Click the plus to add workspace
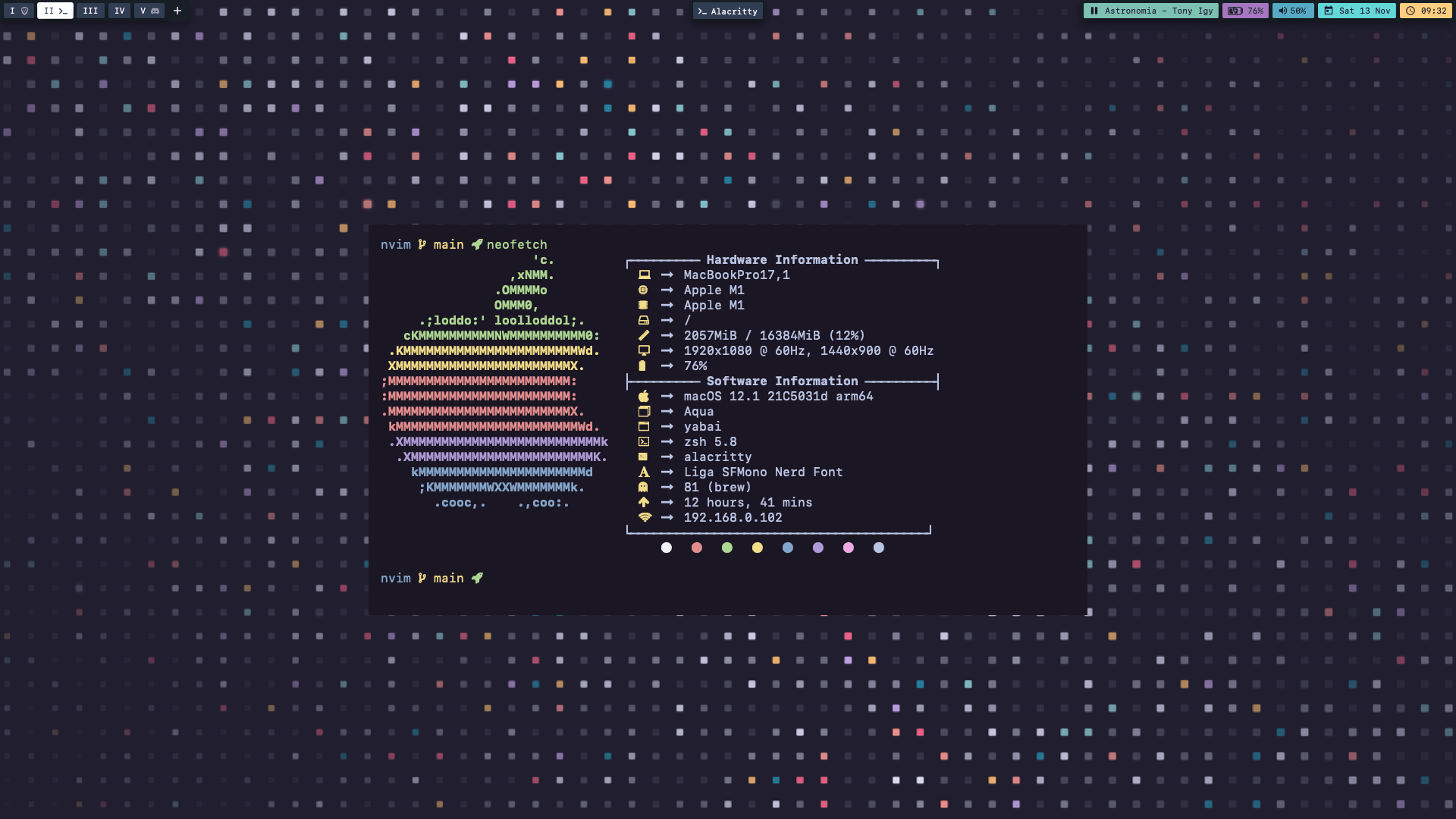The image size is (1456, 819). [177, 11]
